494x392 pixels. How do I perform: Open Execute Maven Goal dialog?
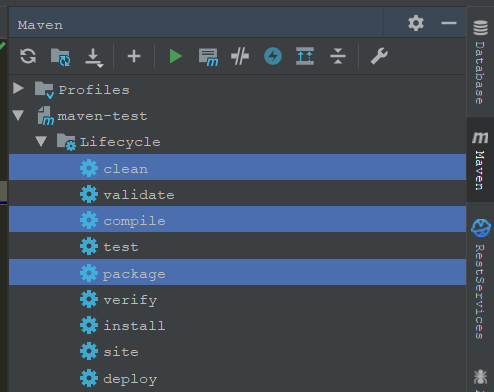[x=208, y=57]
